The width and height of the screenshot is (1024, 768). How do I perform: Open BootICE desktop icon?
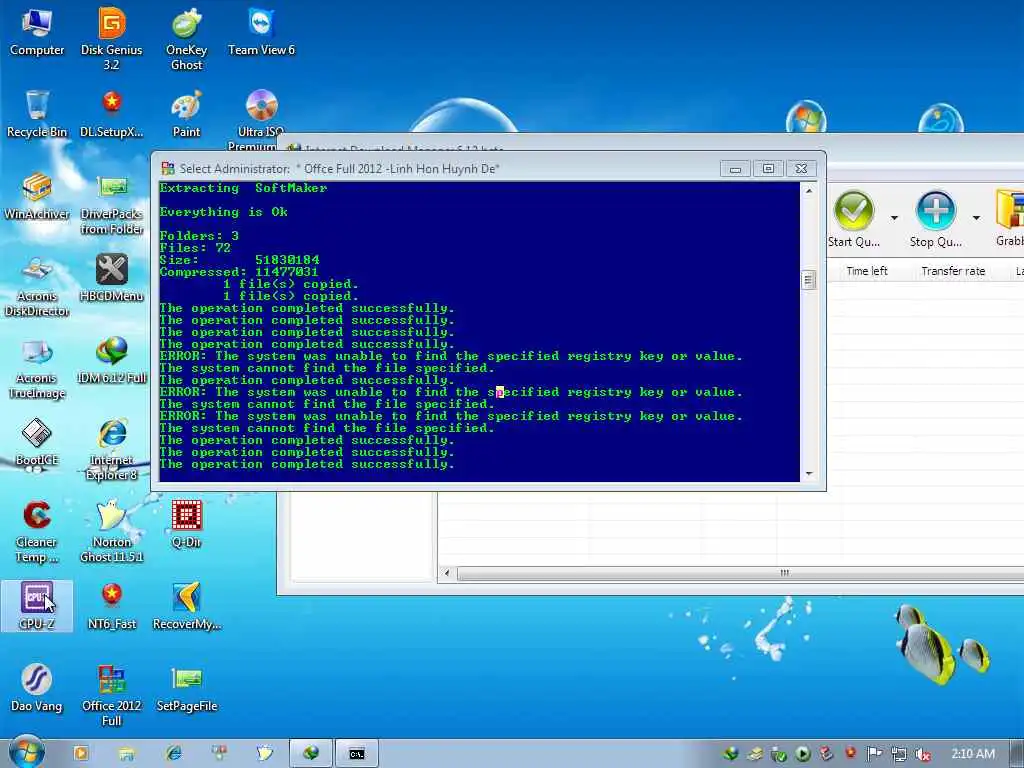37,443
